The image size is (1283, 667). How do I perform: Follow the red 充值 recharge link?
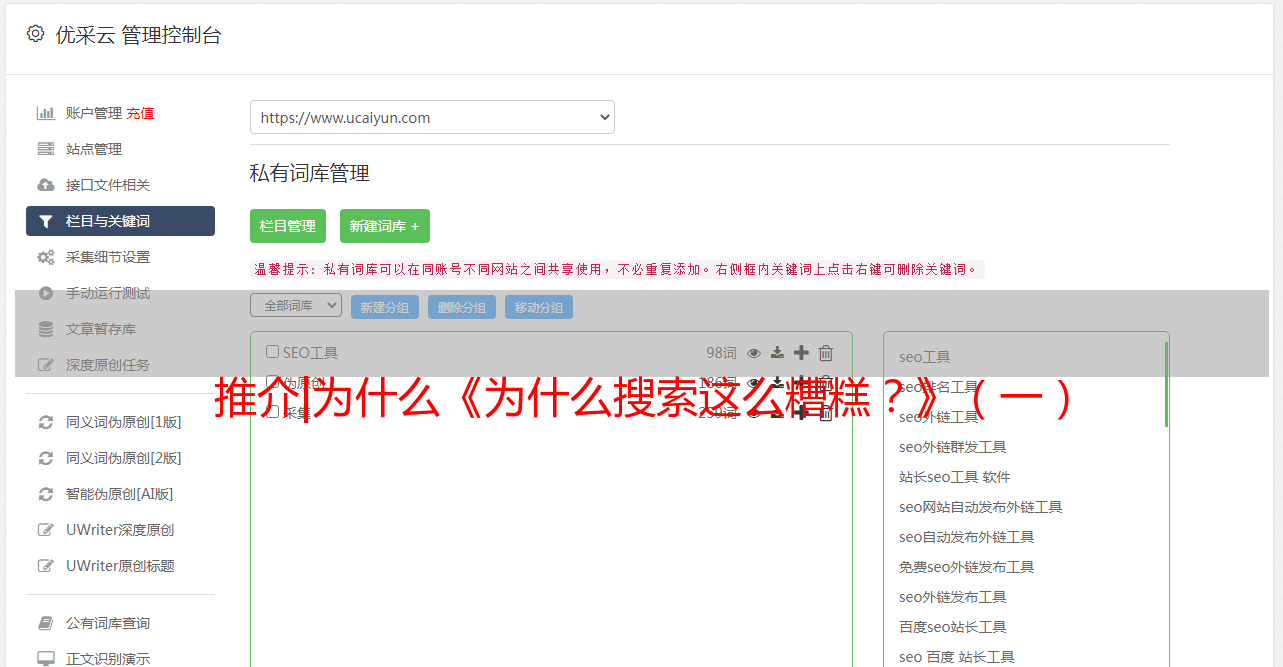click(x=140, y=113)
